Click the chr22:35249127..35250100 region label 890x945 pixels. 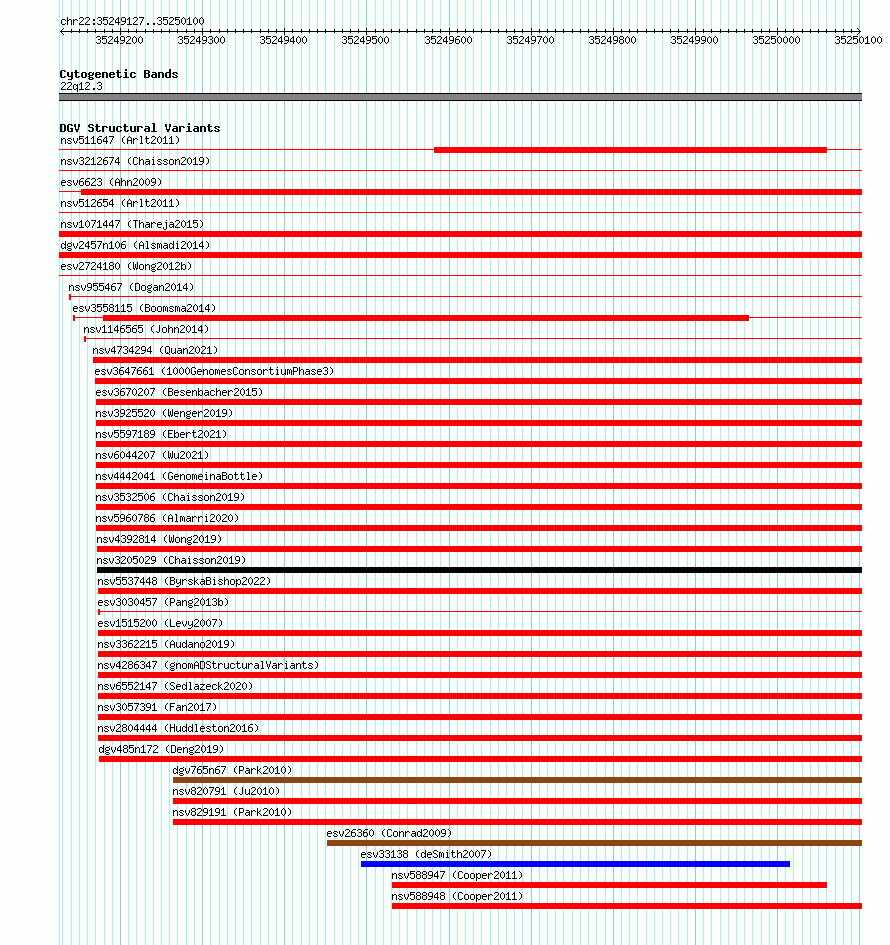tap(132, 21)
